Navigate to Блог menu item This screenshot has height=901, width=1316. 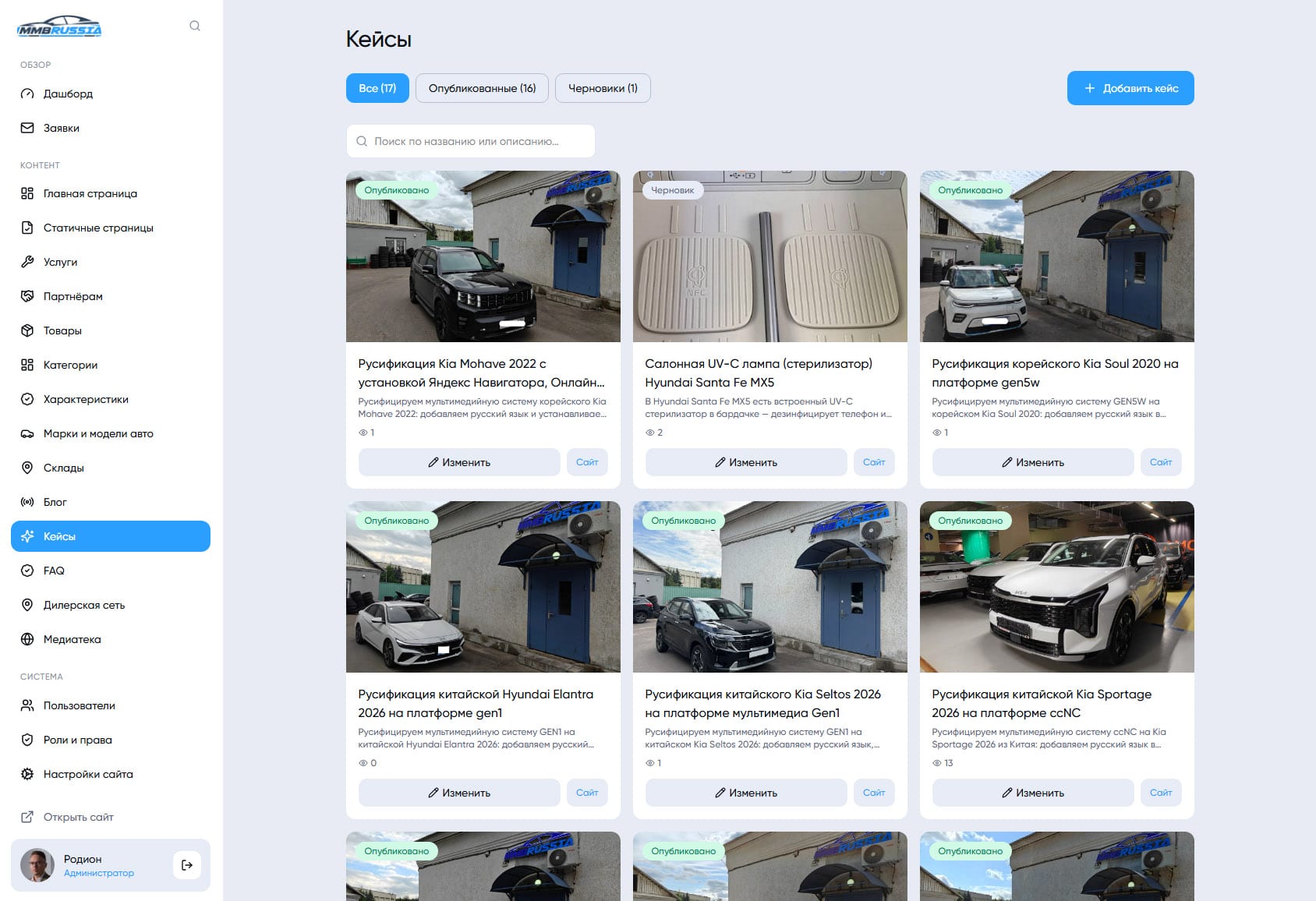[111, 502]
